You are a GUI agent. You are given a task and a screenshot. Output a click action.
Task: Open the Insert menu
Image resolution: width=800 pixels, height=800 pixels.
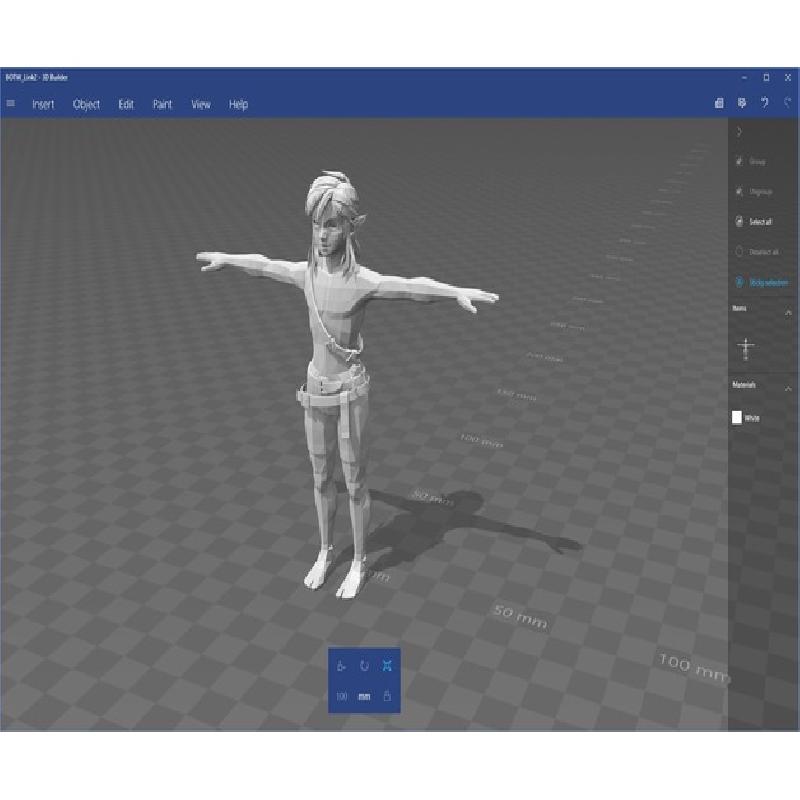tap(43, 104)
